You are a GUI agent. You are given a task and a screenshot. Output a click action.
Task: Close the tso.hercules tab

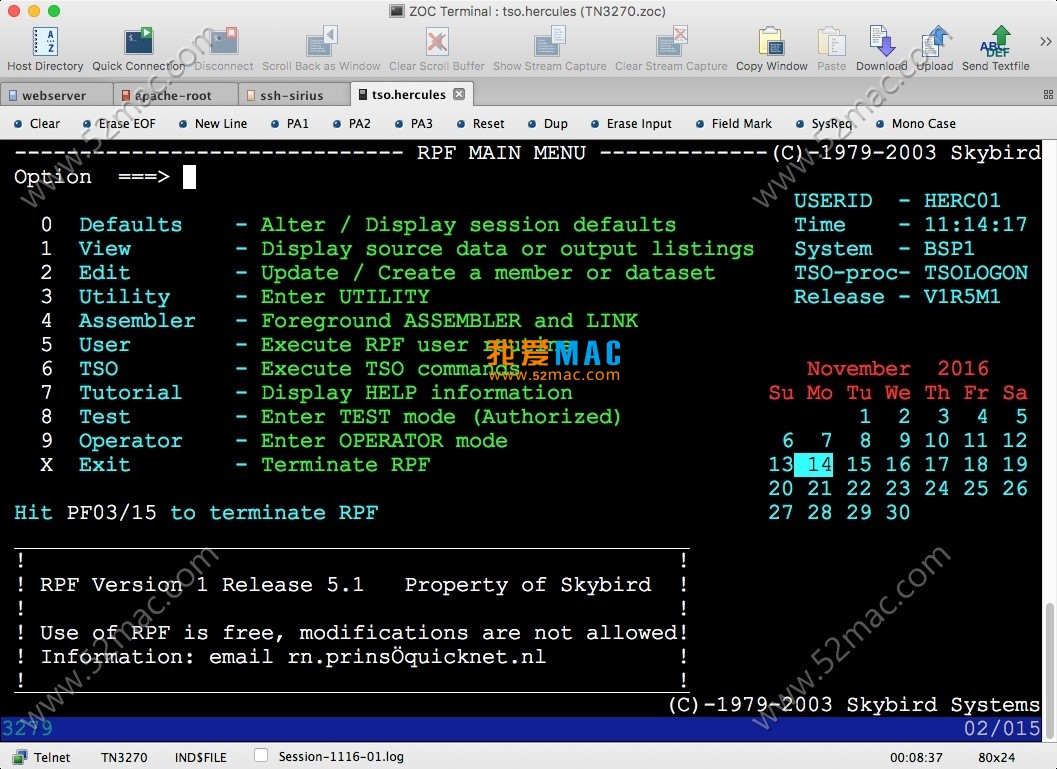click(459, 94)
